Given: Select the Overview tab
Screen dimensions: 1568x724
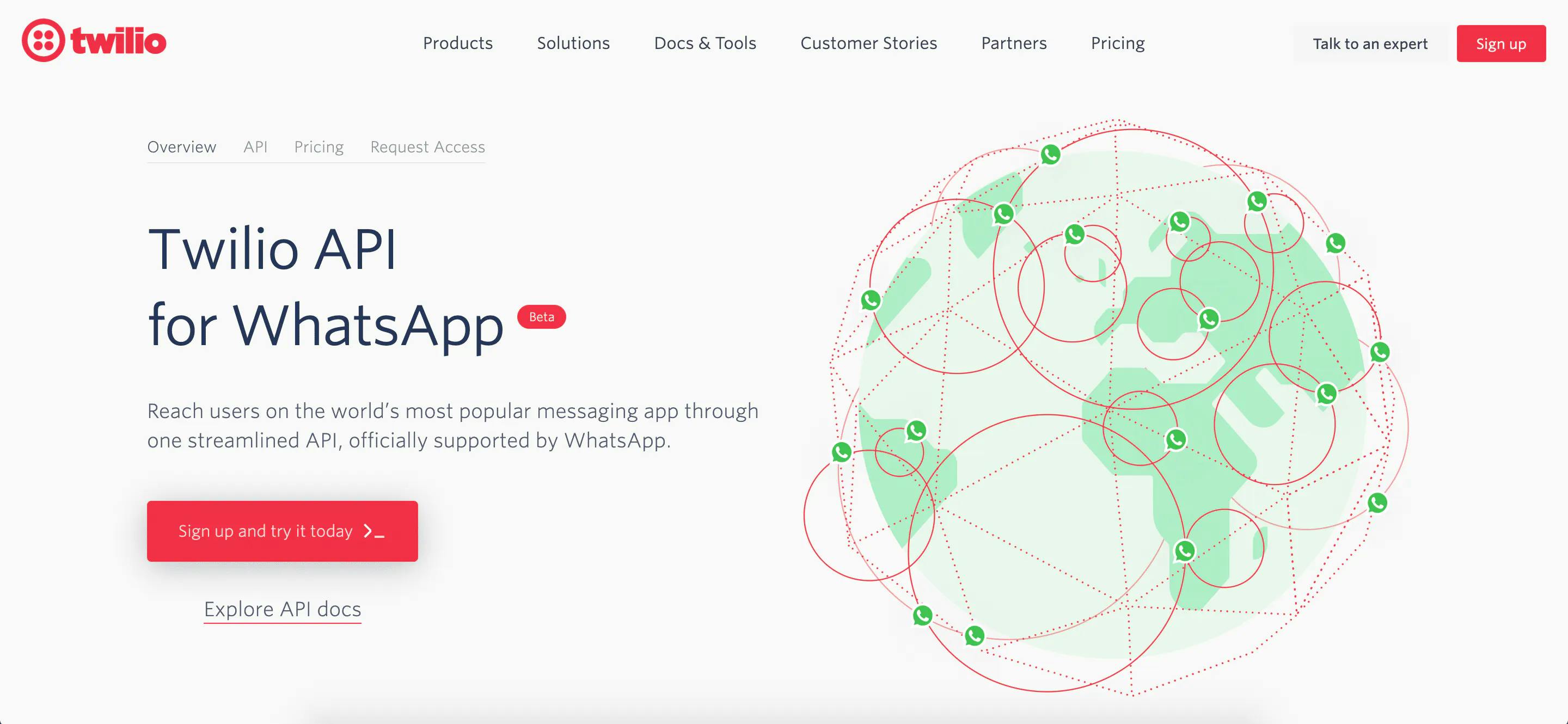Looking at the screenshot, I should pos(182,147).
